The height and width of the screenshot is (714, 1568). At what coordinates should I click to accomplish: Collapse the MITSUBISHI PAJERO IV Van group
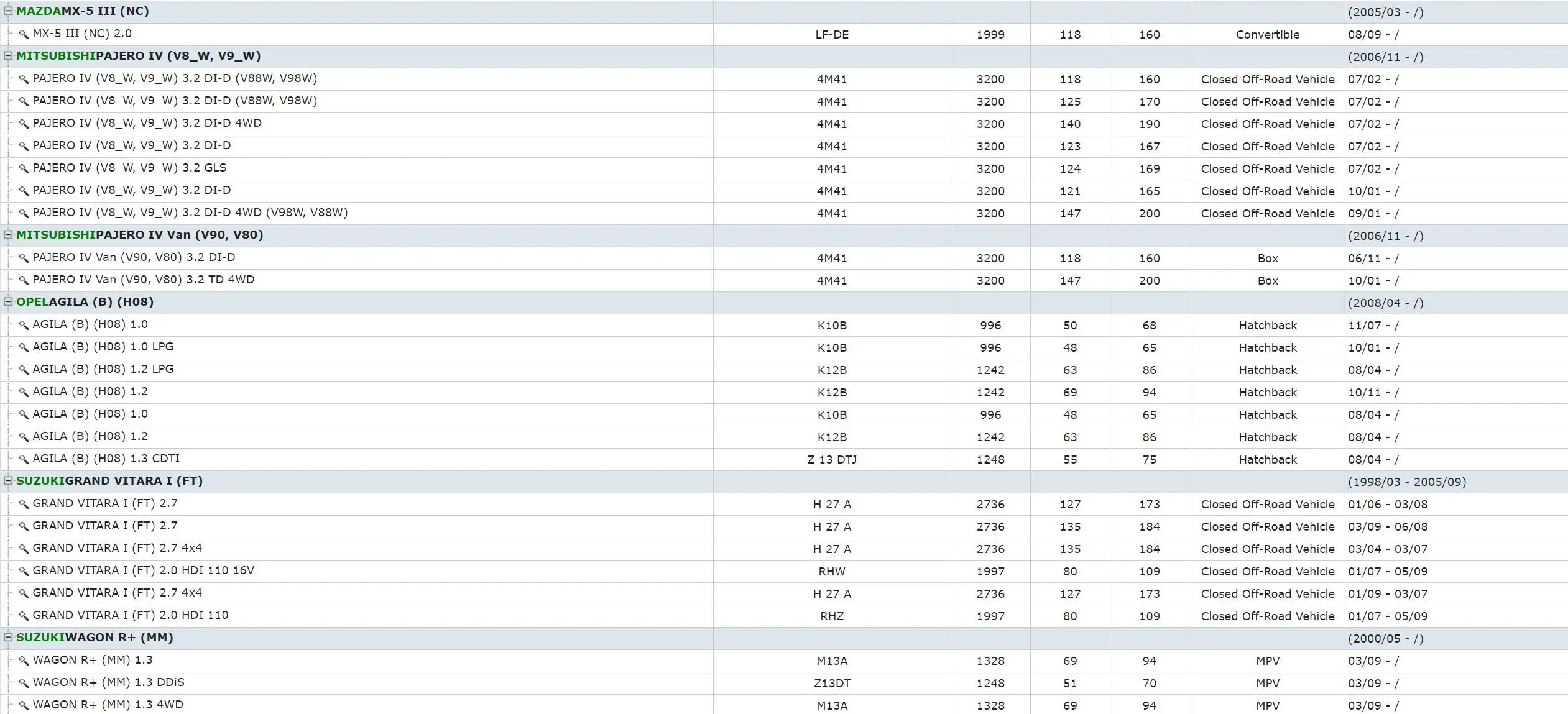point(9,234)
